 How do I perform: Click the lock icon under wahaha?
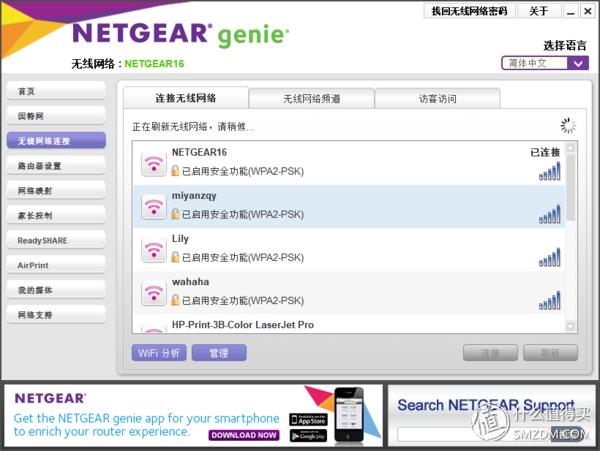175,300
